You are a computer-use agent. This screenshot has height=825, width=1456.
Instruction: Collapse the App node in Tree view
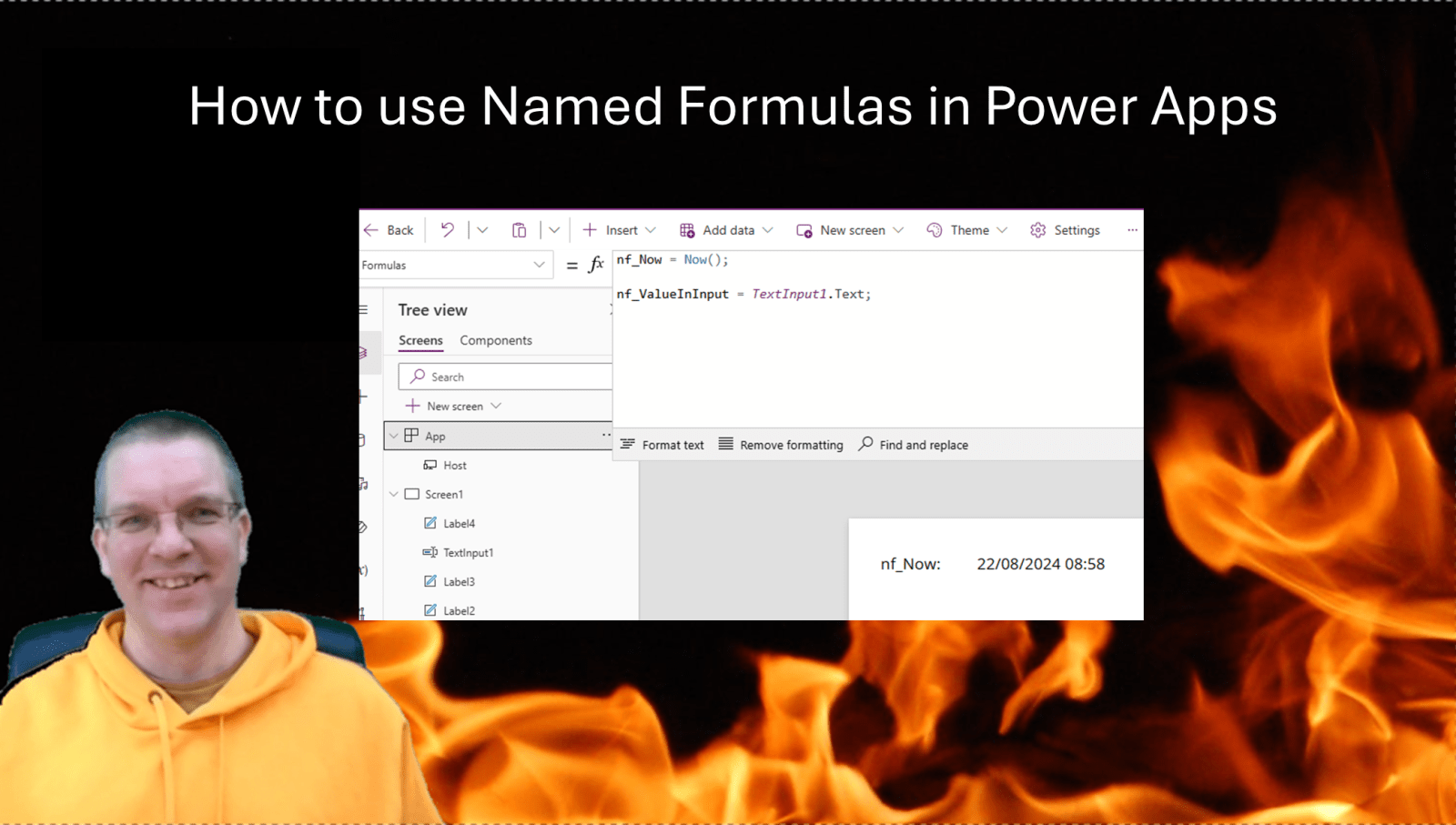(394, 436)
